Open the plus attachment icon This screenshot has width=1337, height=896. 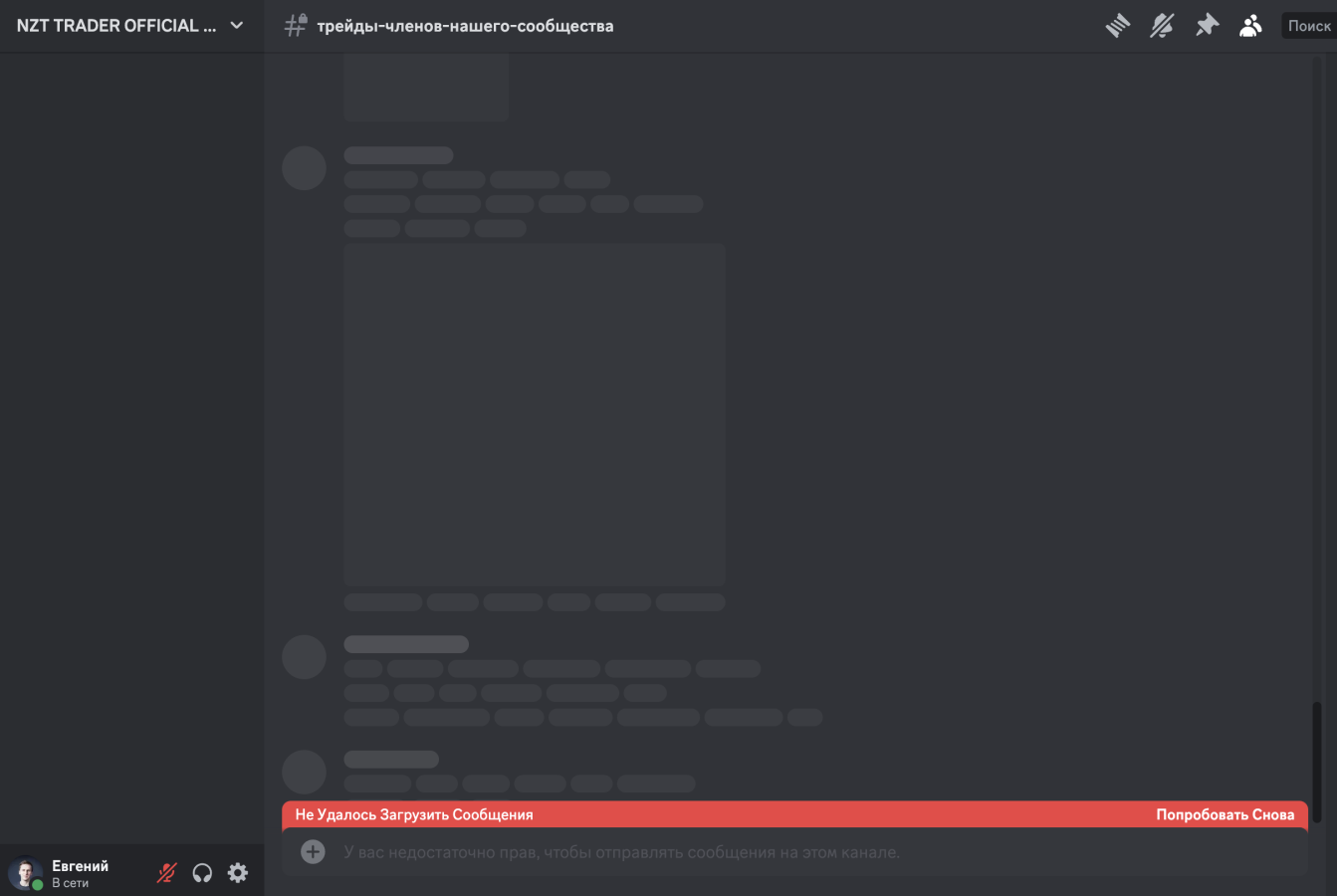click(x=313, y=852)
